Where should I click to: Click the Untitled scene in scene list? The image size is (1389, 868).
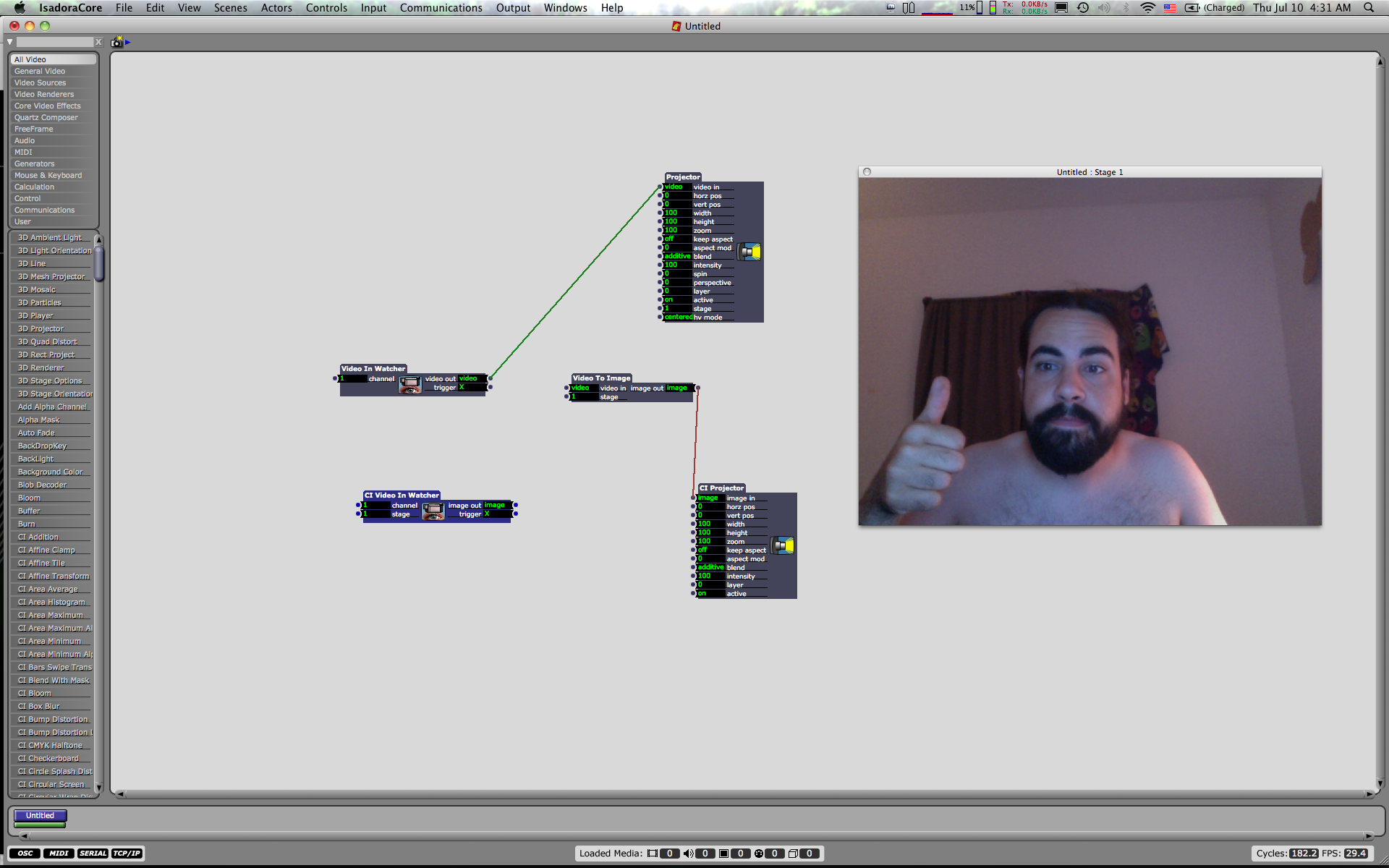pos(40,816)
